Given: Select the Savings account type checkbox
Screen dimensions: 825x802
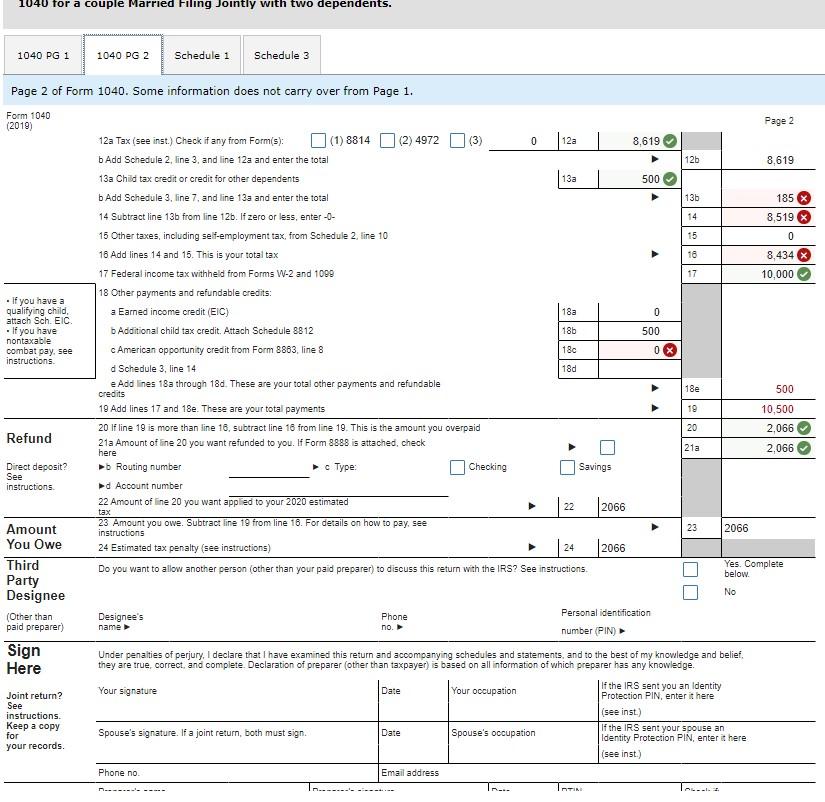Looking at the screenshot, I should click(x=567, y=467).
